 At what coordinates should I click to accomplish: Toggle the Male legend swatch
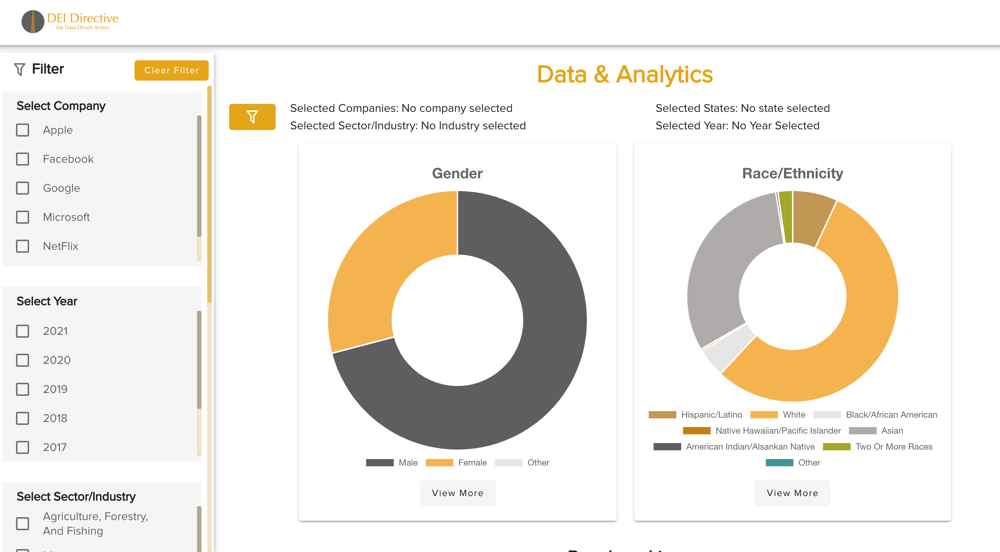coord(380,463)
